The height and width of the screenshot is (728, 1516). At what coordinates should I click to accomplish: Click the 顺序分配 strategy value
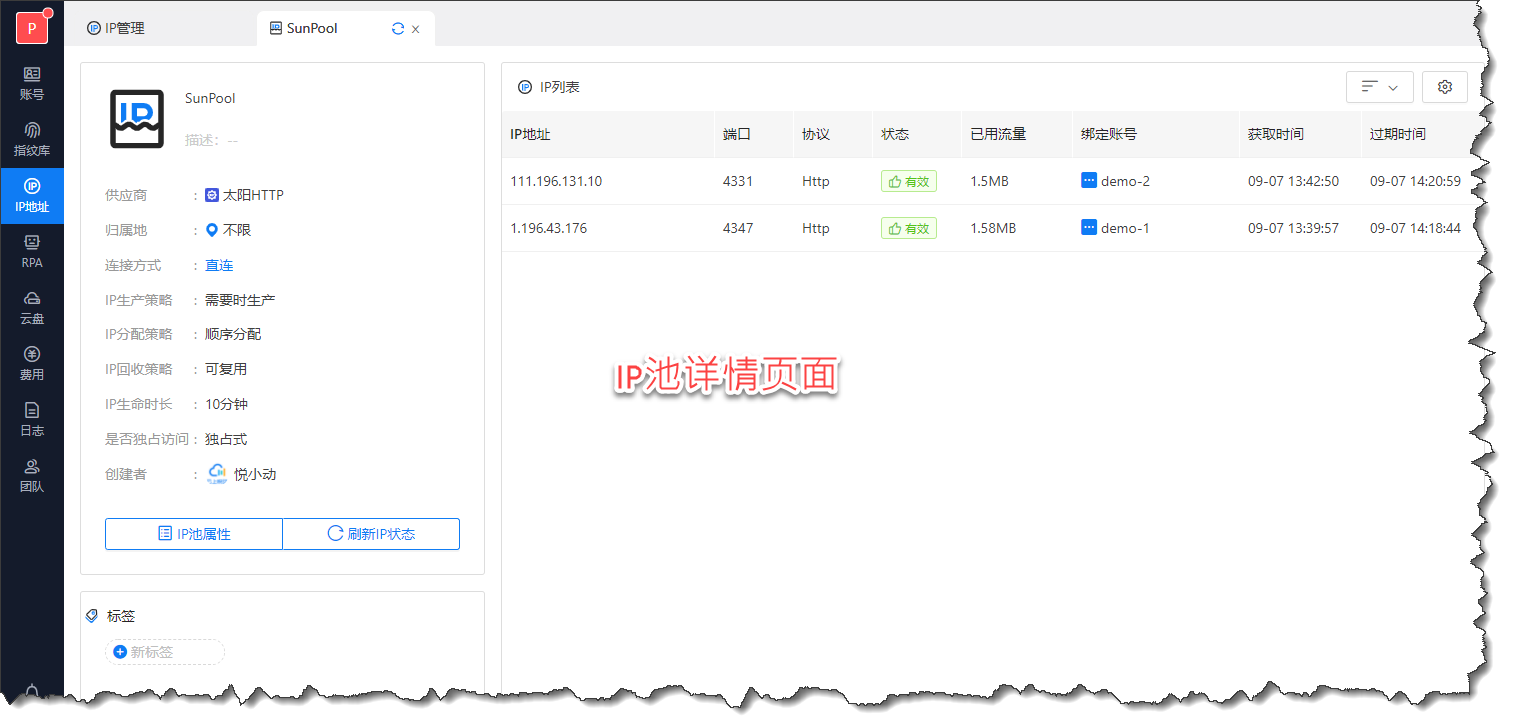click(x=233, y=334)
